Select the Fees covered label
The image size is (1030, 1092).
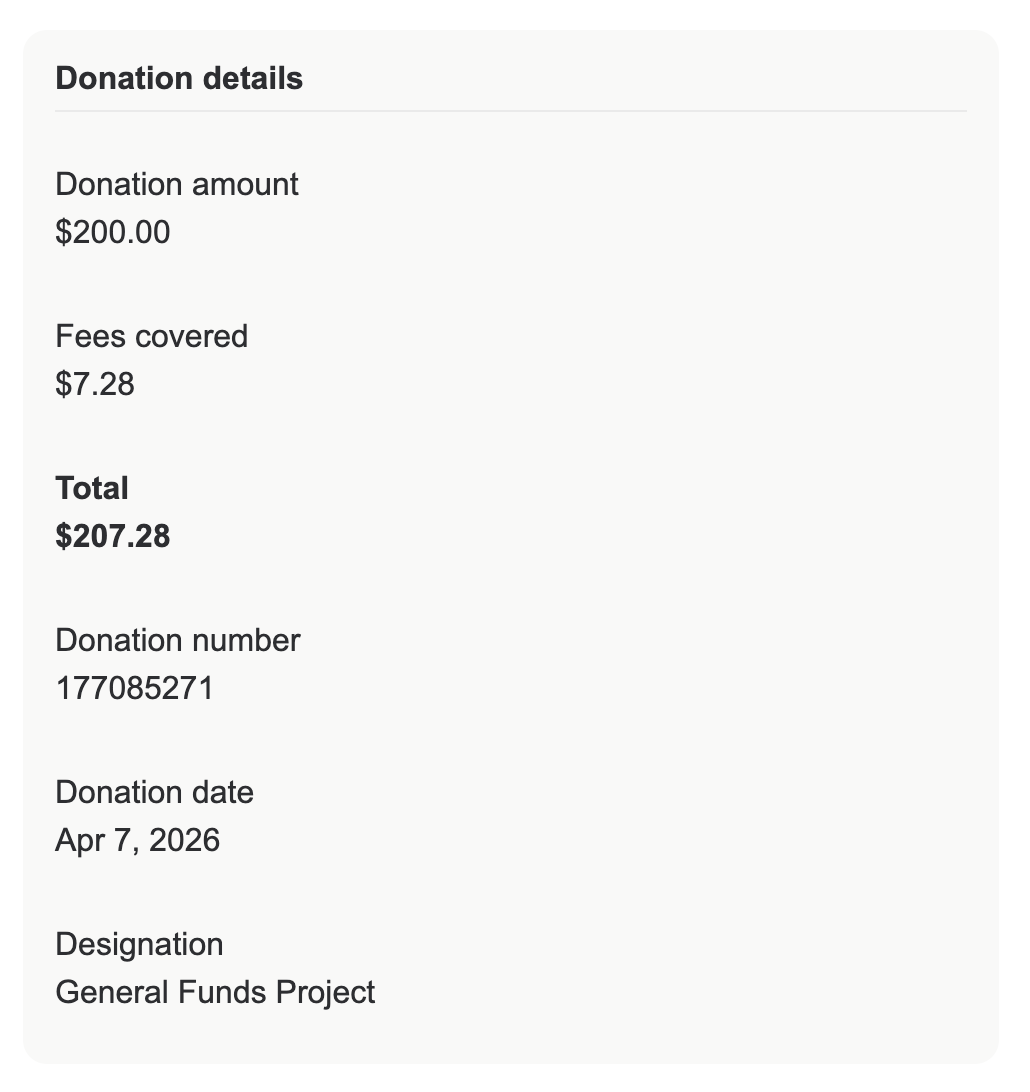click(151, 336)
